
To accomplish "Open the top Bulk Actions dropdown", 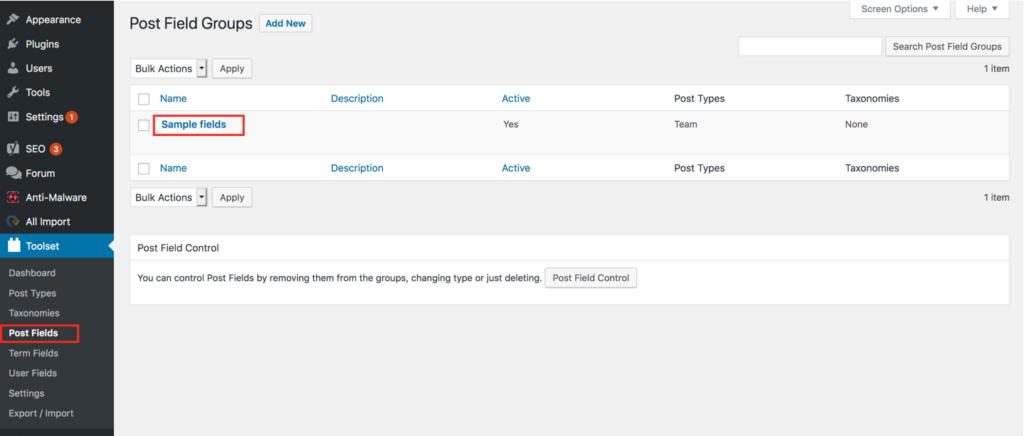I will (168, 69).
